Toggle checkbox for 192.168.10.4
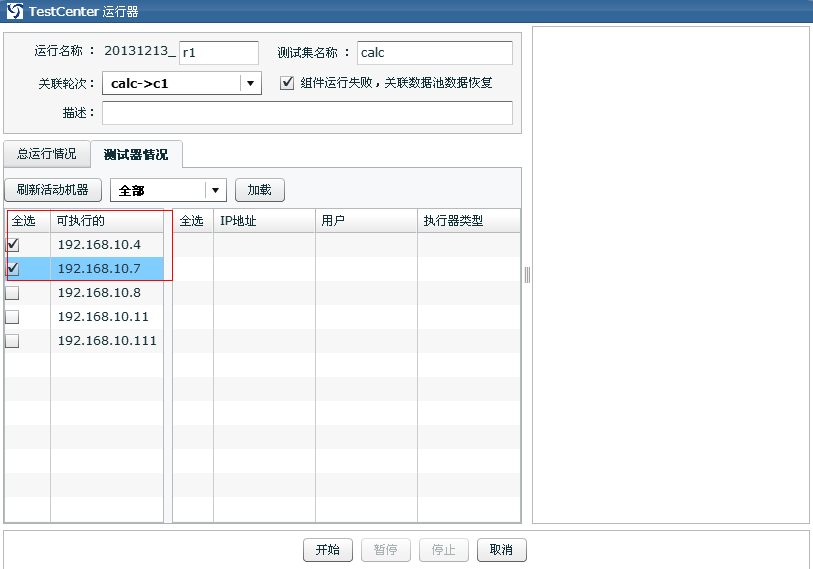Screen dimensions: 813x569 point(13,245)
